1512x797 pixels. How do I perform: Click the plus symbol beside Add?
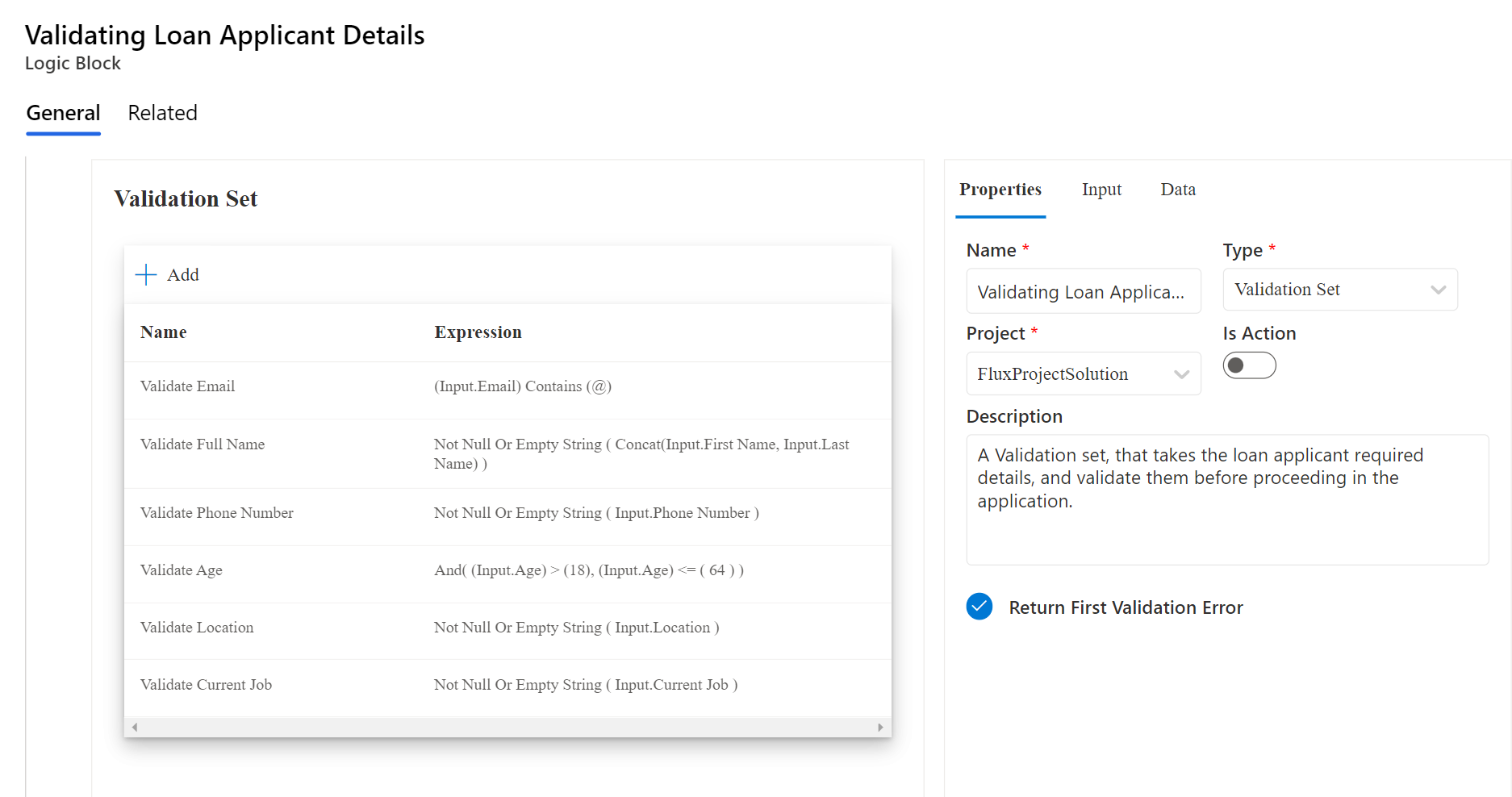click(145, 274)
